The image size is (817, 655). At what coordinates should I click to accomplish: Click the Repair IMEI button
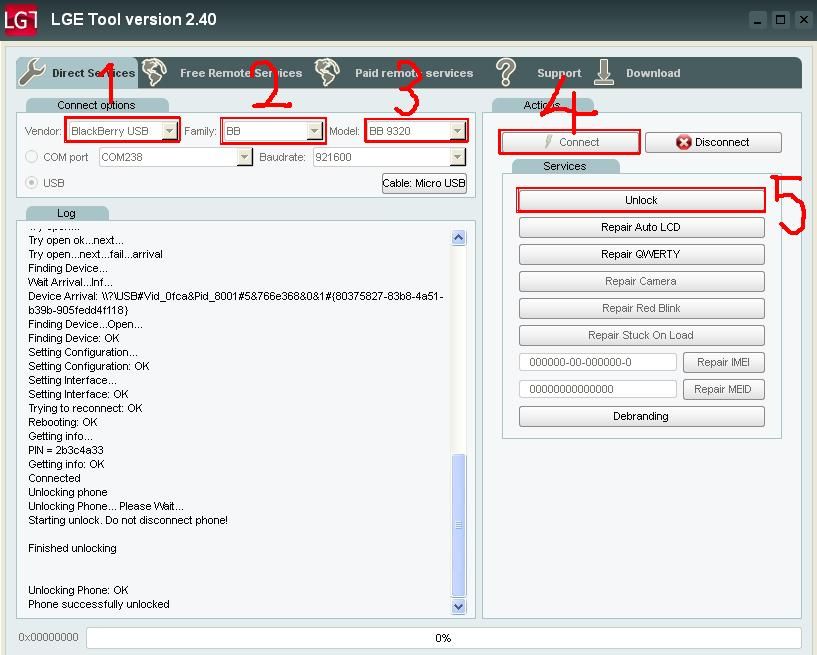pos(724,362)
